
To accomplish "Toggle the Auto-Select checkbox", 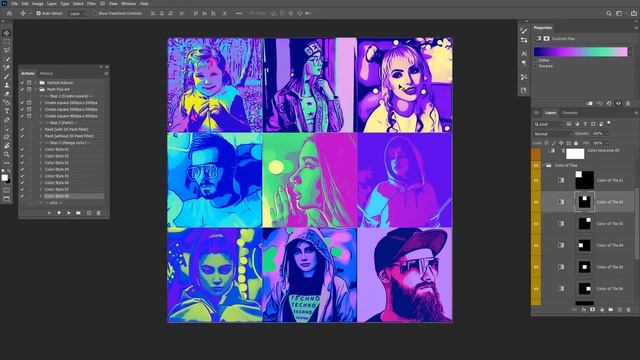I will (38, 13).
